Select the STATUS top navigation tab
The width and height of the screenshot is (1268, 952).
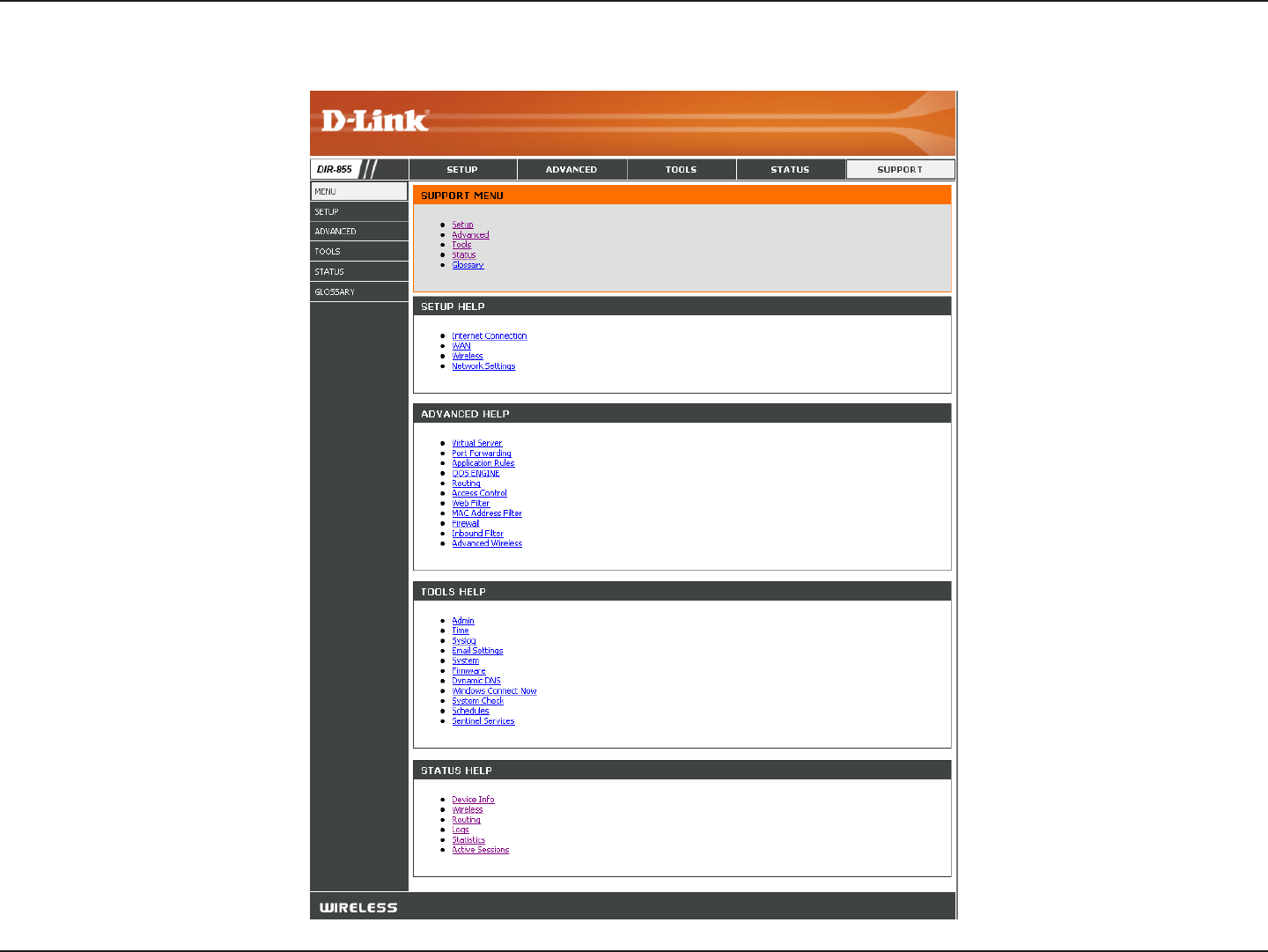point(790,169)
